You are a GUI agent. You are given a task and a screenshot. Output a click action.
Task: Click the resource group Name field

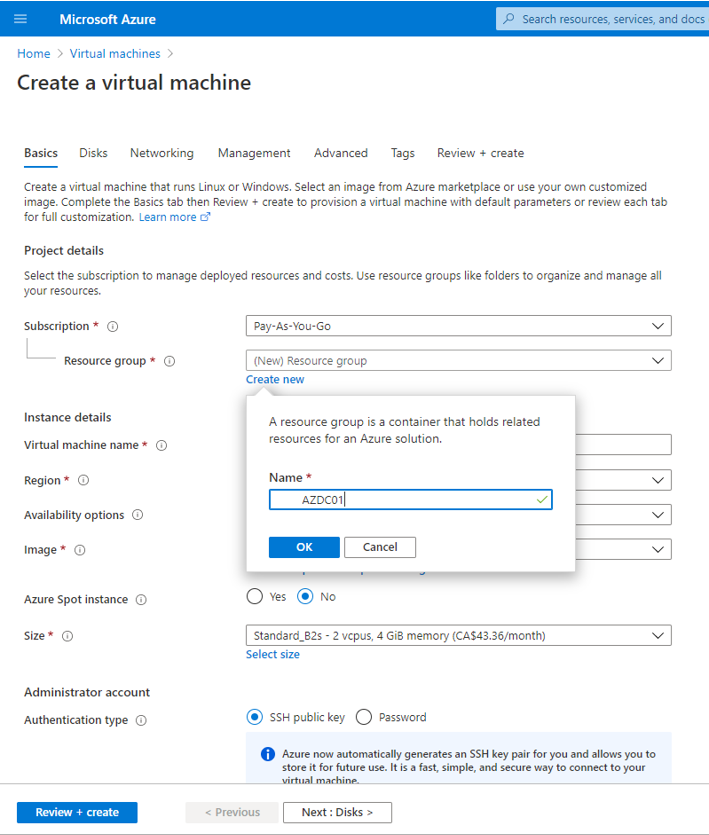pyautogui.click(x=411, y=500)
